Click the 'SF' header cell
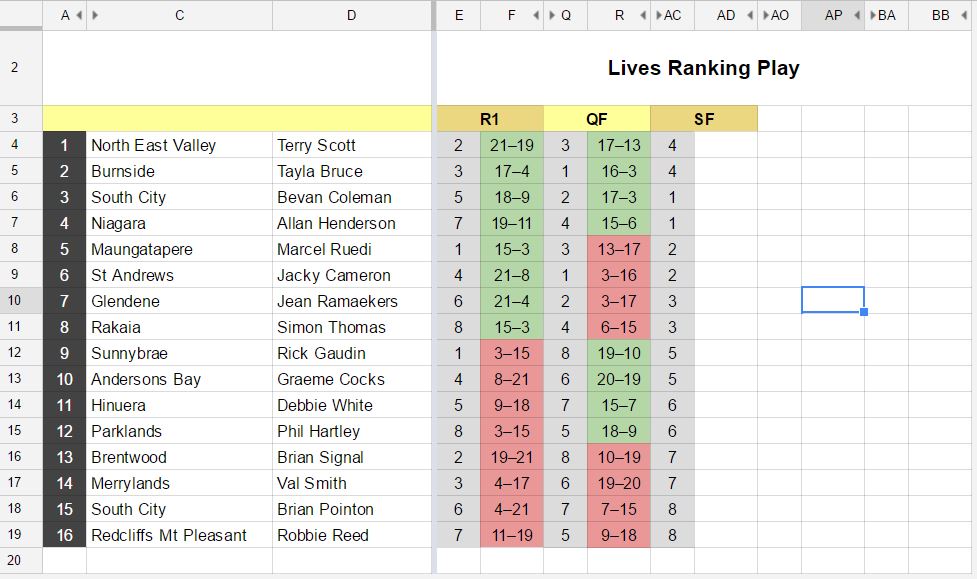Image resolution: width=977 pixels, height=579 pixels. point(702,117)
